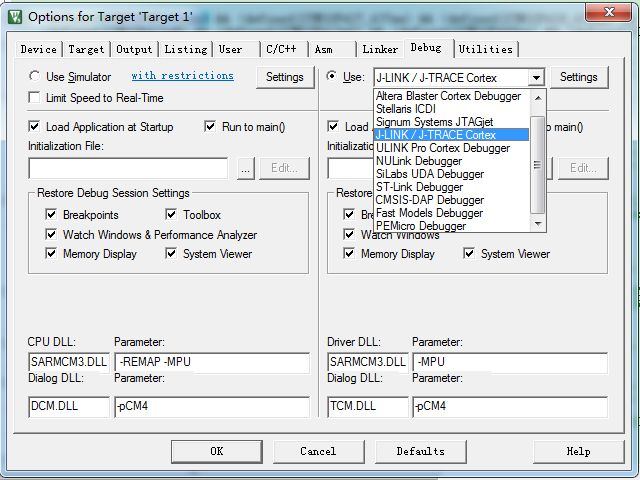
Task: Click the -REMAP -MPU parameter field
Action: tap(212, 362)
